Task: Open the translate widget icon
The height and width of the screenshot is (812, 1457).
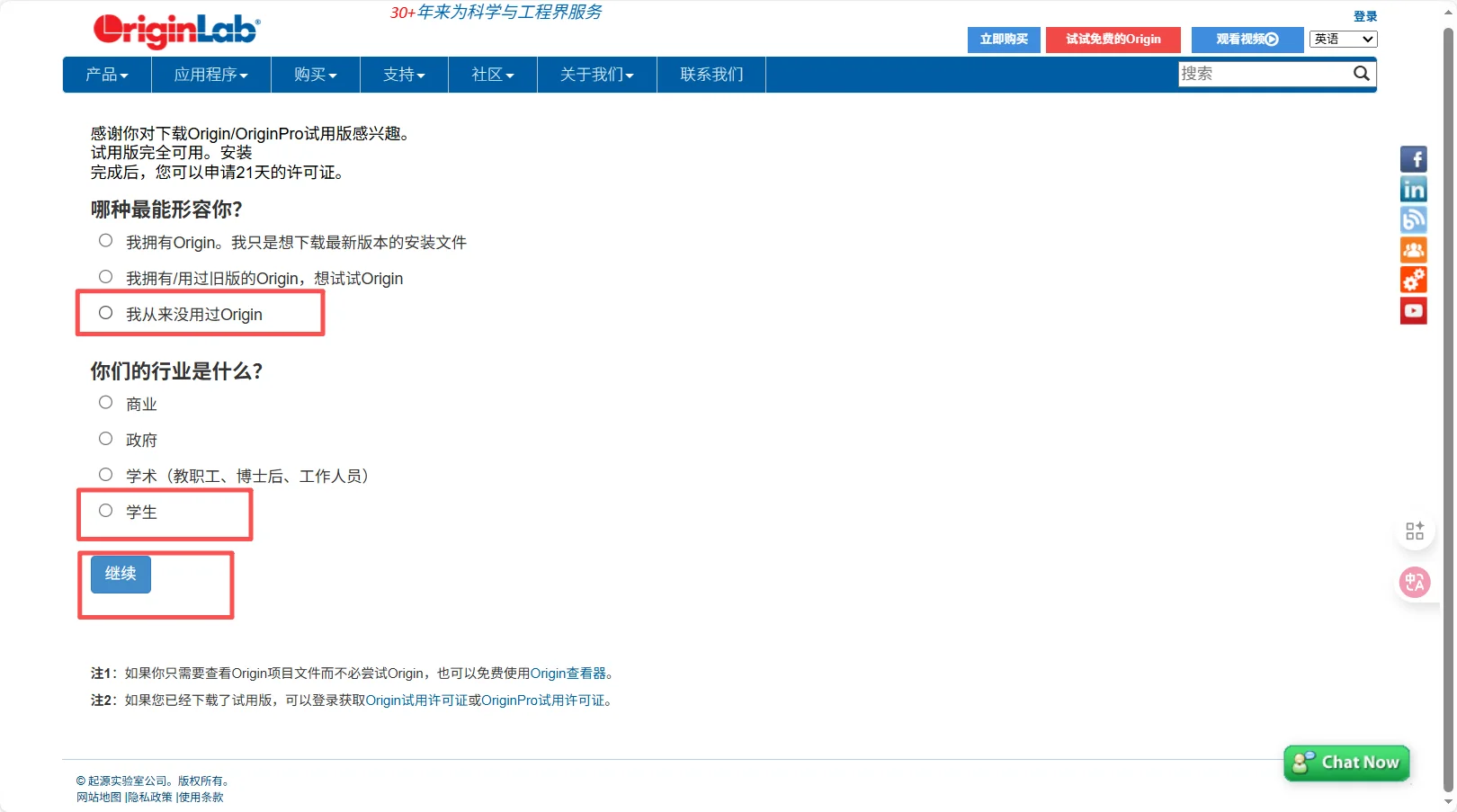Action: 1414,582
